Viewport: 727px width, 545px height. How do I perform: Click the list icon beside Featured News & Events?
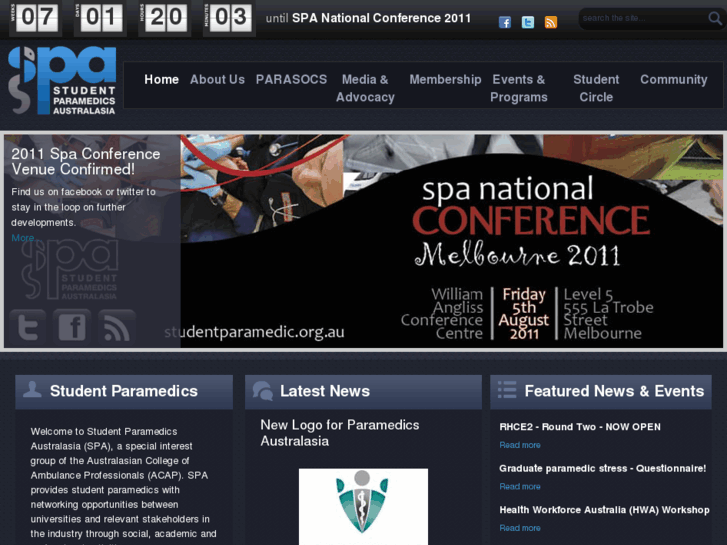(x=507, y=390)
